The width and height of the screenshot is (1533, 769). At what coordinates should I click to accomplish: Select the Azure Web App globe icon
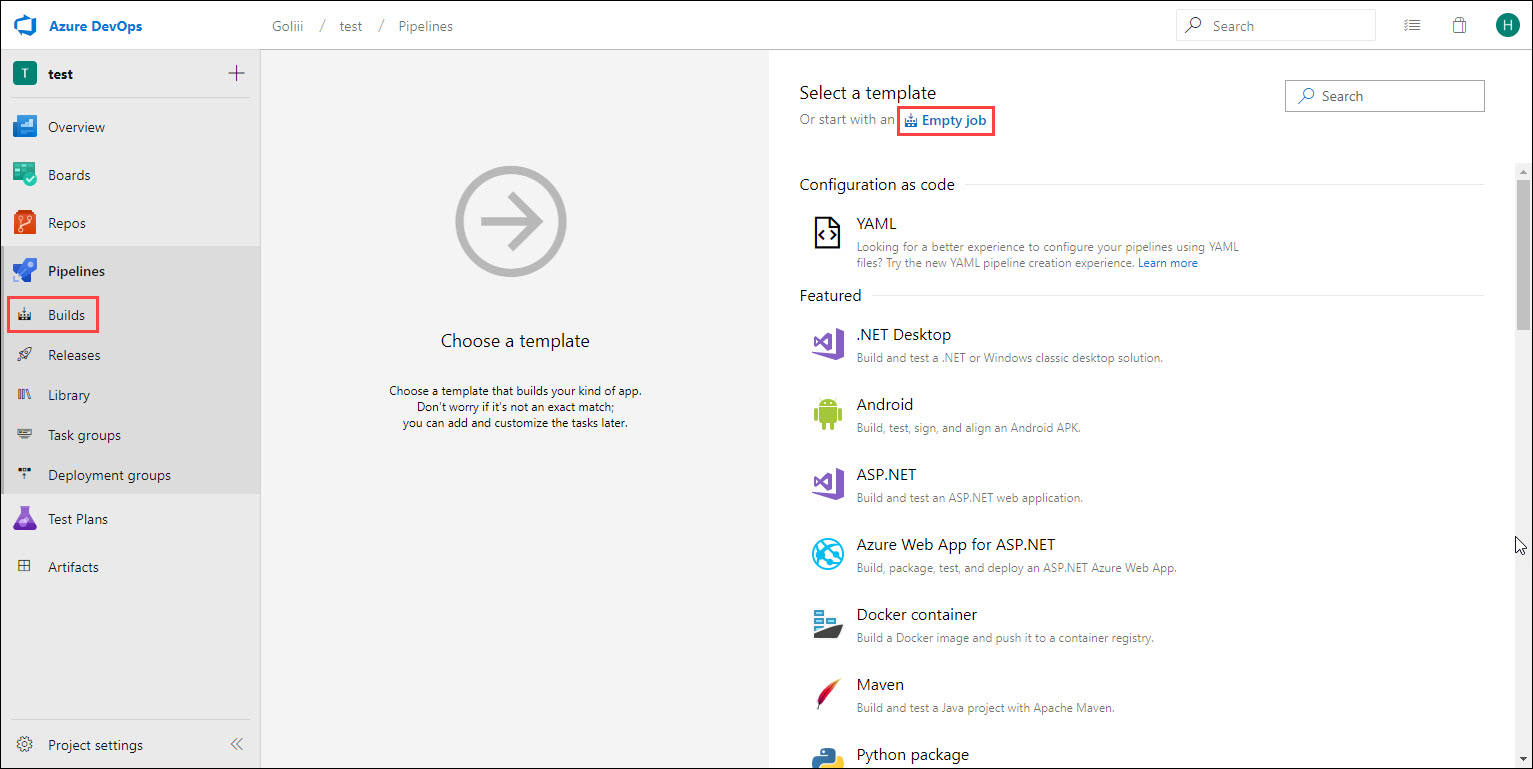point(828,554)
